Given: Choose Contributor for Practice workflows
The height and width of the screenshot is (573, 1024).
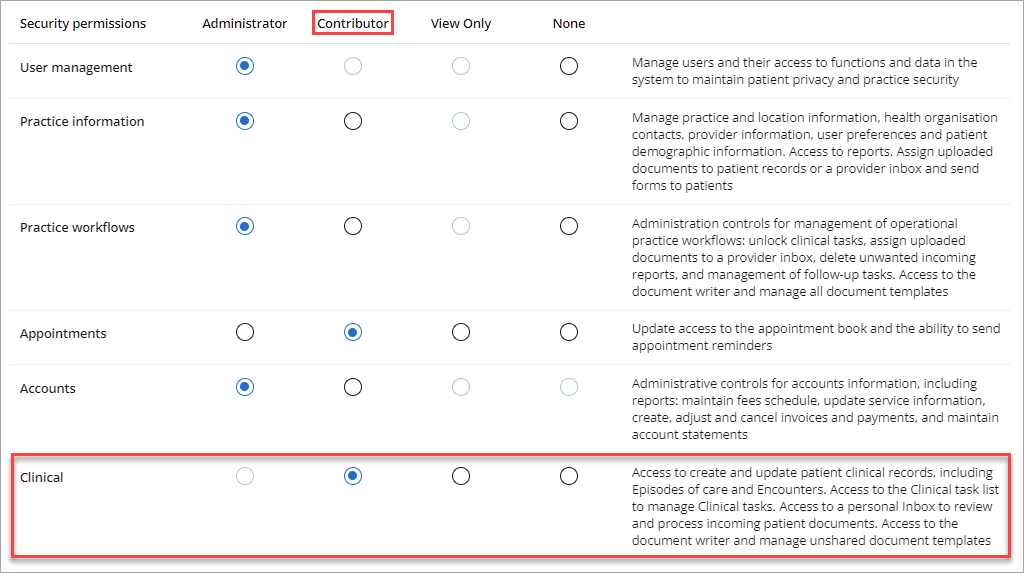Looking at the screenshot, I should tap(353, 226).
